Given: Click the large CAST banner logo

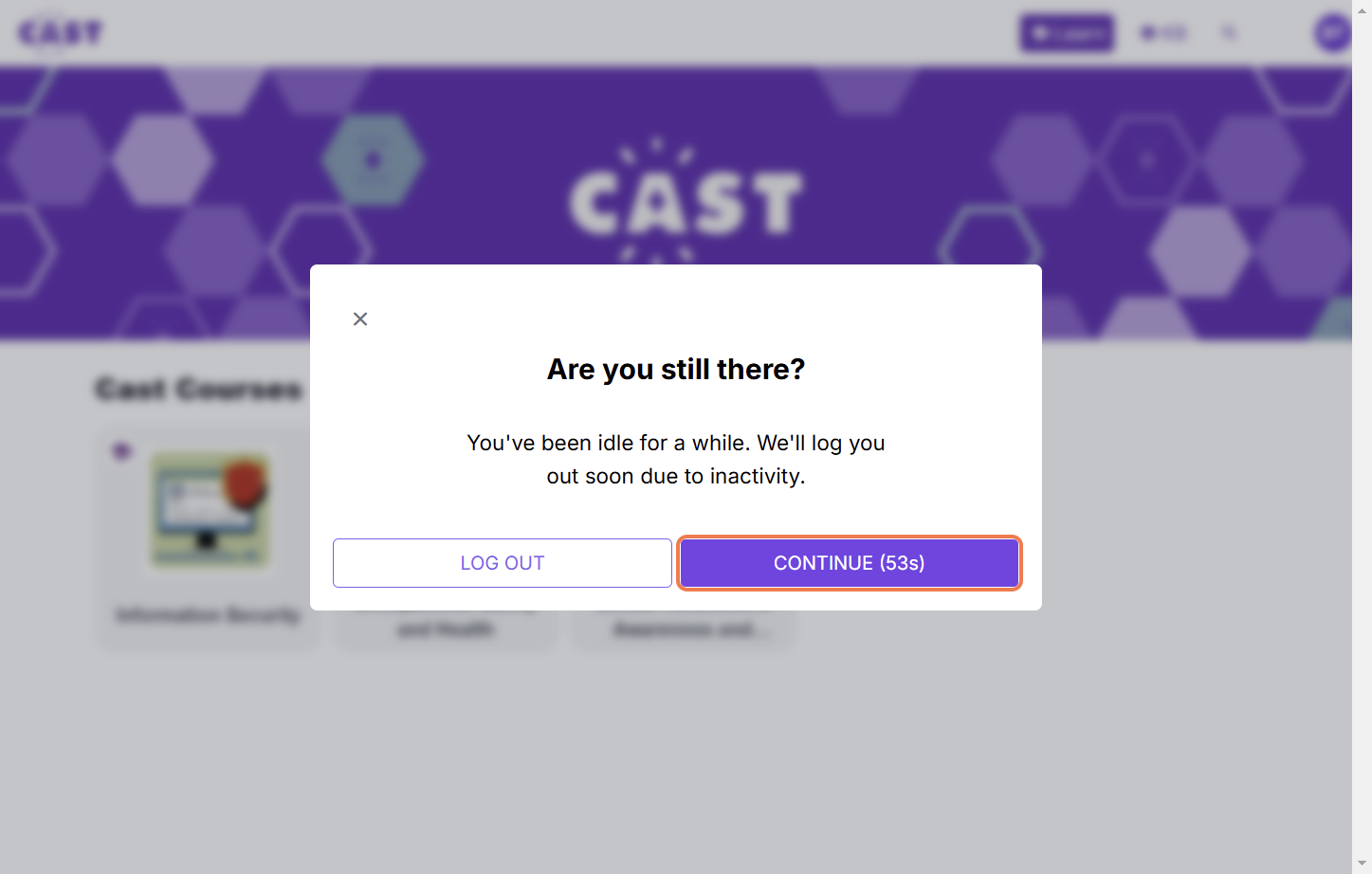Looking at the screenshot, I should [x=686, y=202].
